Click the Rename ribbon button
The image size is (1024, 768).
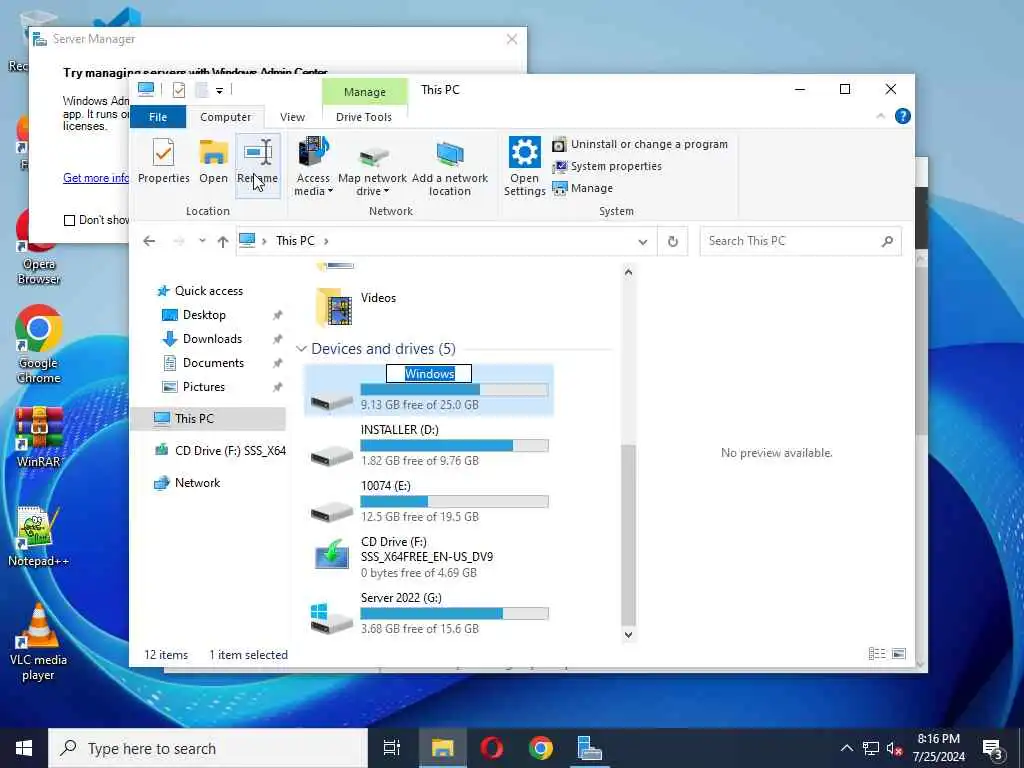(257, 165)
